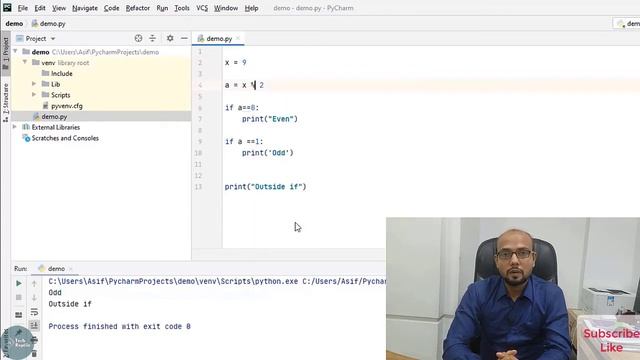The image size is (640, 360).
Task: Close the demo.py editor tab
Action: [x=238, y=38]
